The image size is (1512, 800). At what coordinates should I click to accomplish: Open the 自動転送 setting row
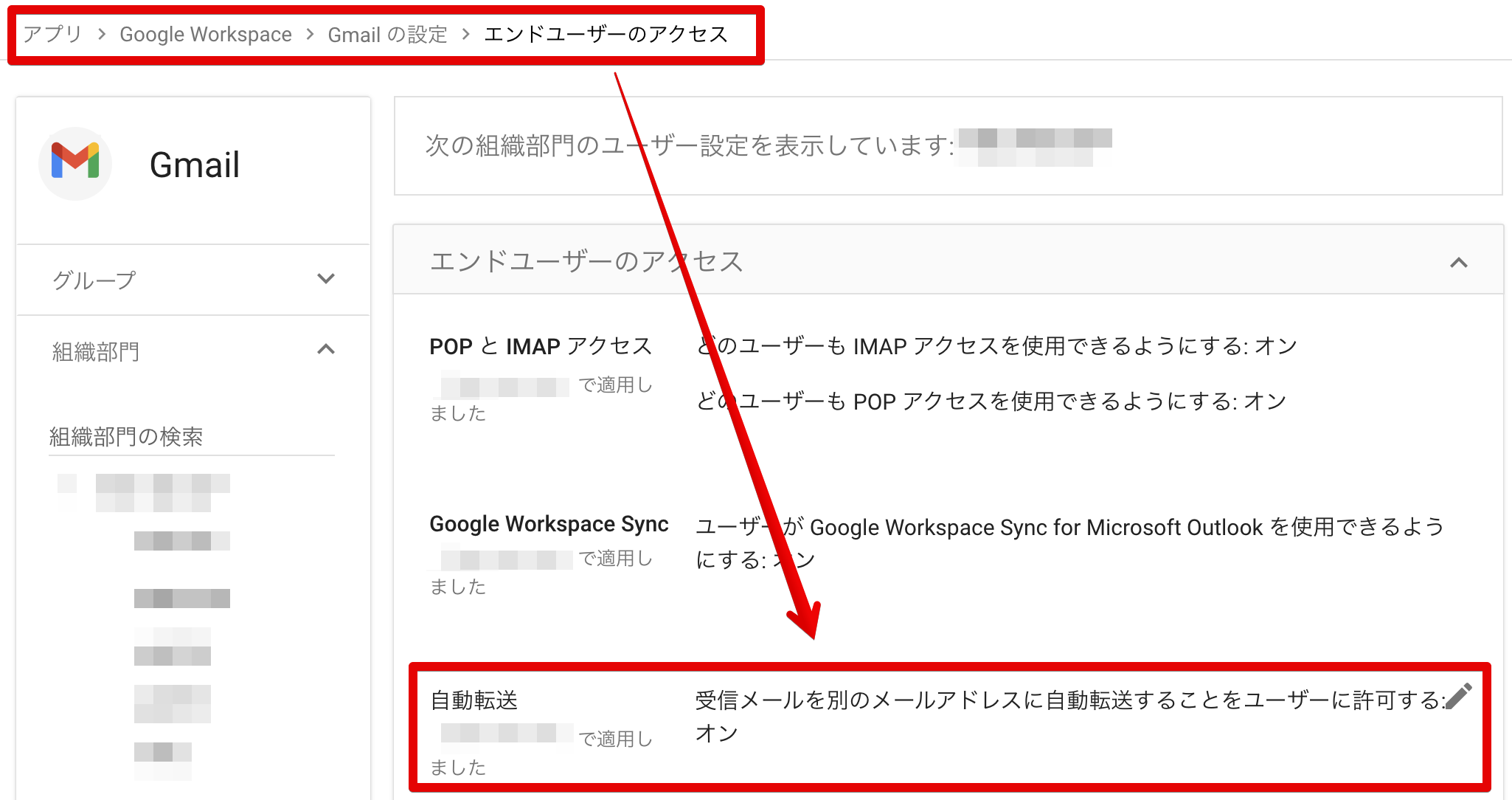(474, 700)
